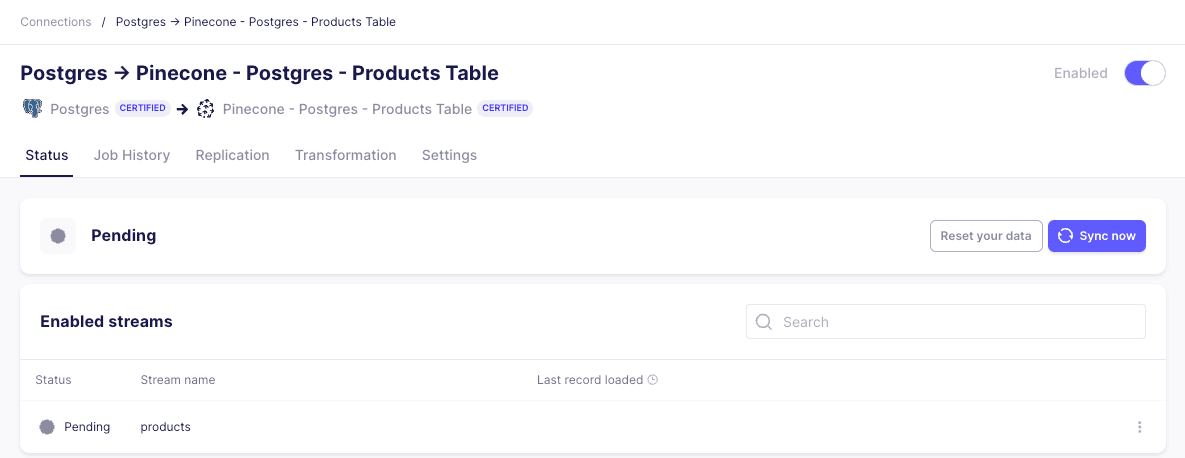This screenshot has height=458, width=1185.
Task: Click the CERTIFIED badge next to Postgres
Action: [x=143, y=108]
